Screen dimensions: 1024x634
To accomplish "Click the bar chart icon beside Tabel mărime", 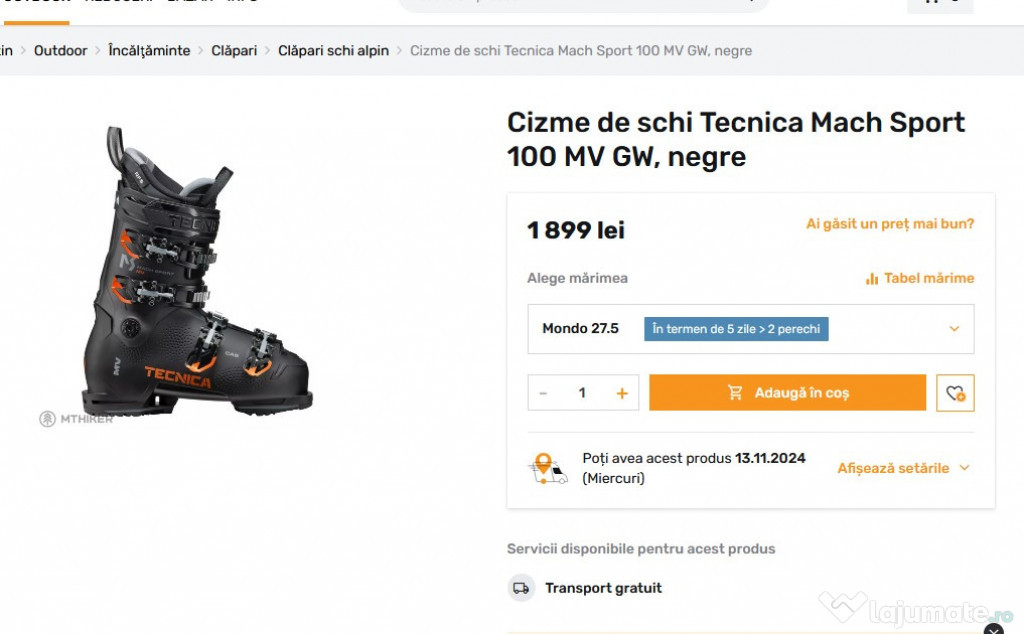I will pyautogui.click(x=872, y=279).
